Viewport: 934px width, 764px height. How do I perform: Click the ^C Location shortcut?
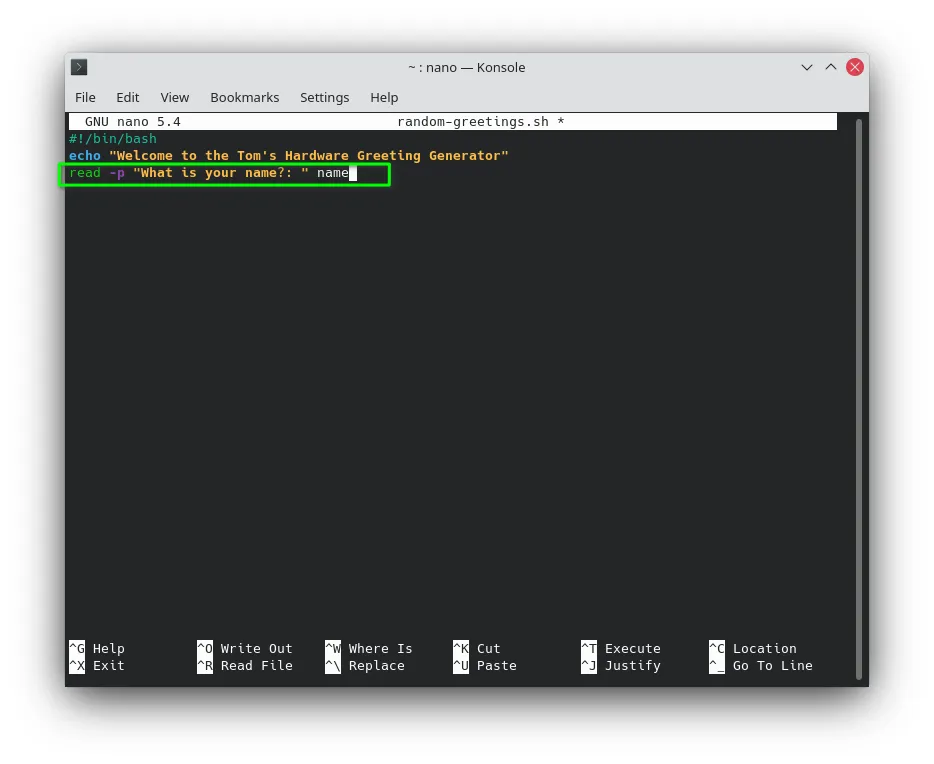pyautogui.click(x=753, y=648)
